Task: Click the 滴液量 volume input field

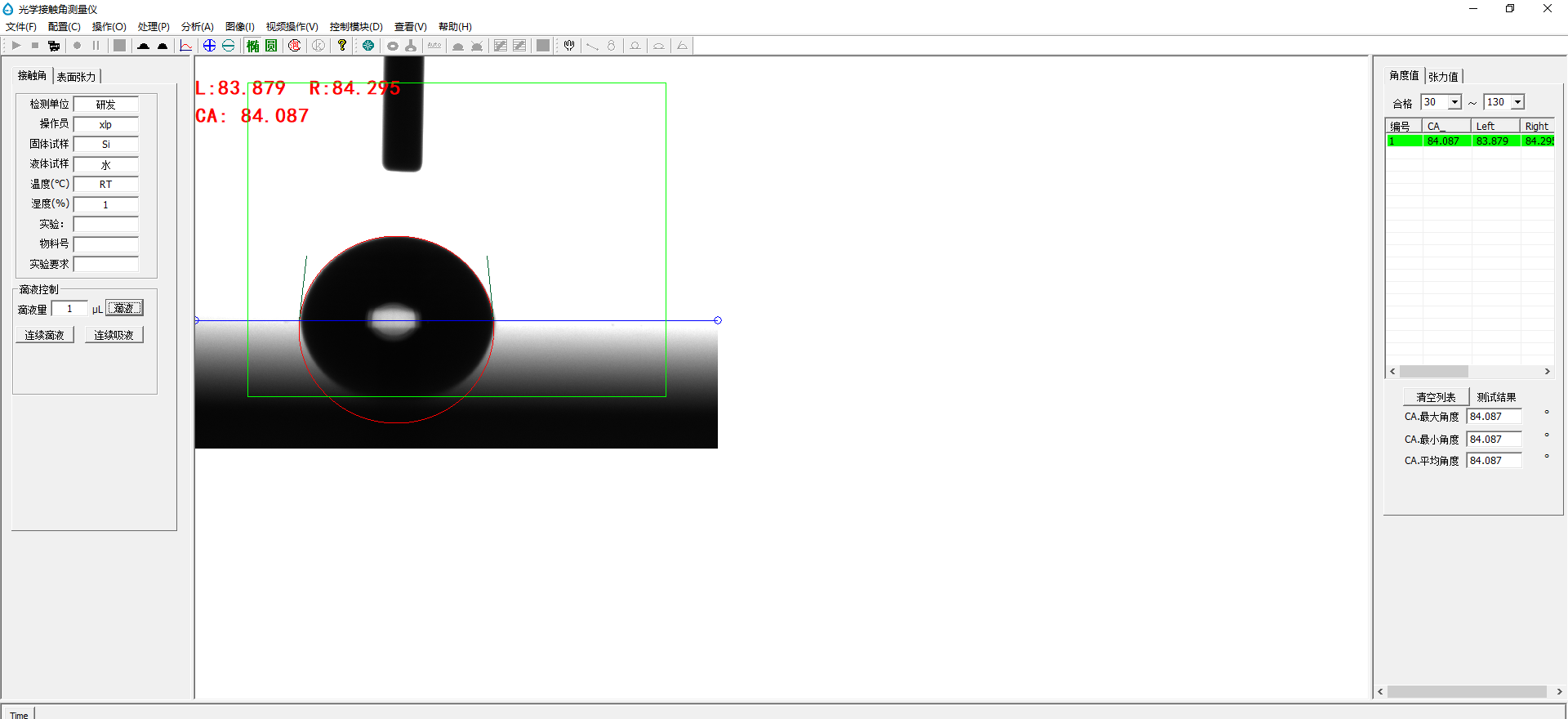Action: pyautogui.click(x=69, y=309)
